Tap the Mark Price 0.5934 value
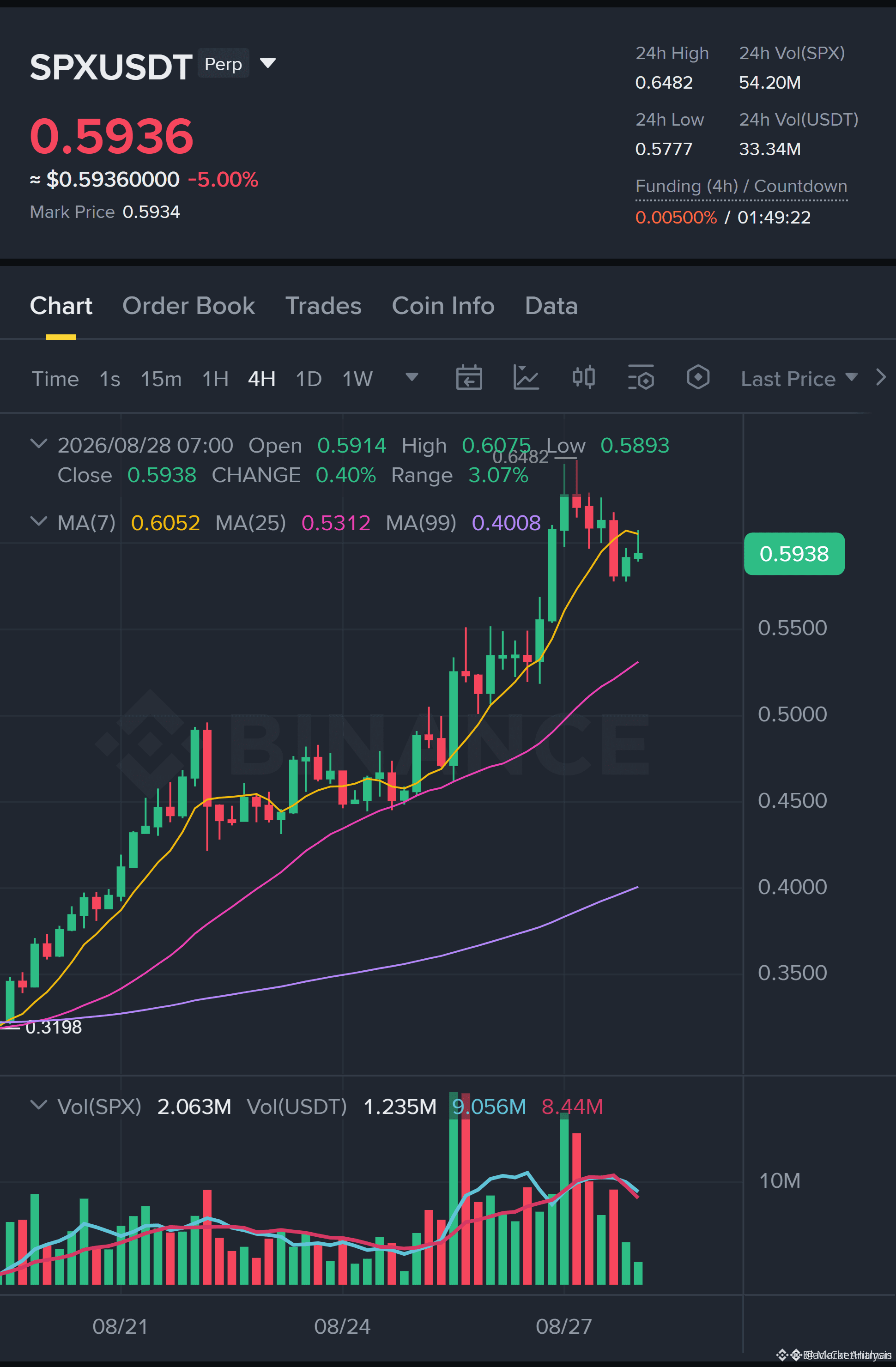This screenshot has width=896, height=1367. (x=151, y=212)
